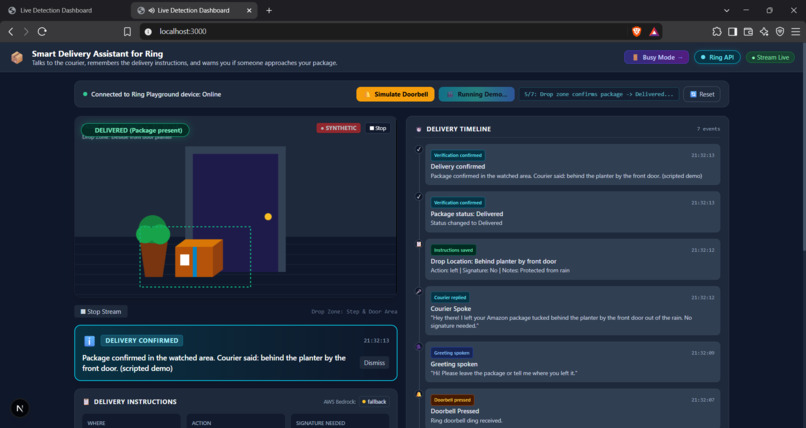The height and width of the screenshot is (428, 806).
Task: Reset the demo with the Reset button
Action: 702,95
